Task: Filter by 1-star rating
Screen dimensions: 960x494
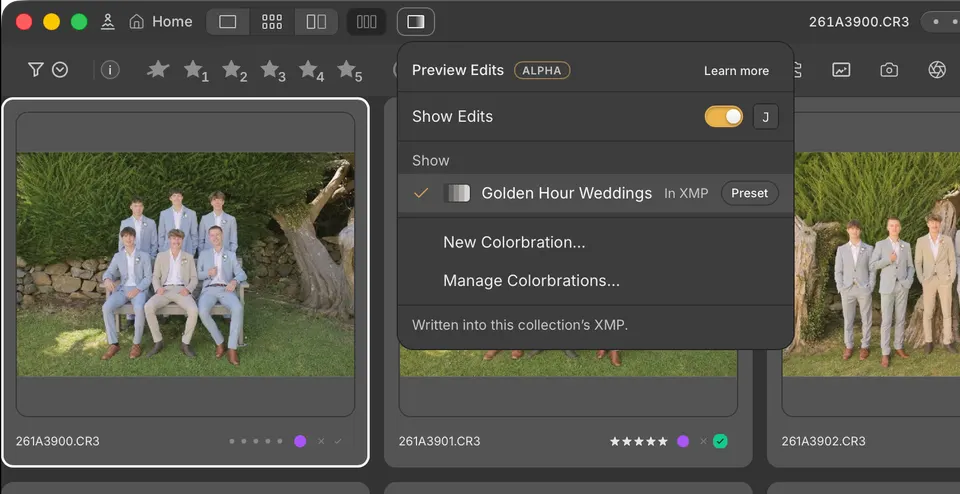Action: click(x=196, y=70)
